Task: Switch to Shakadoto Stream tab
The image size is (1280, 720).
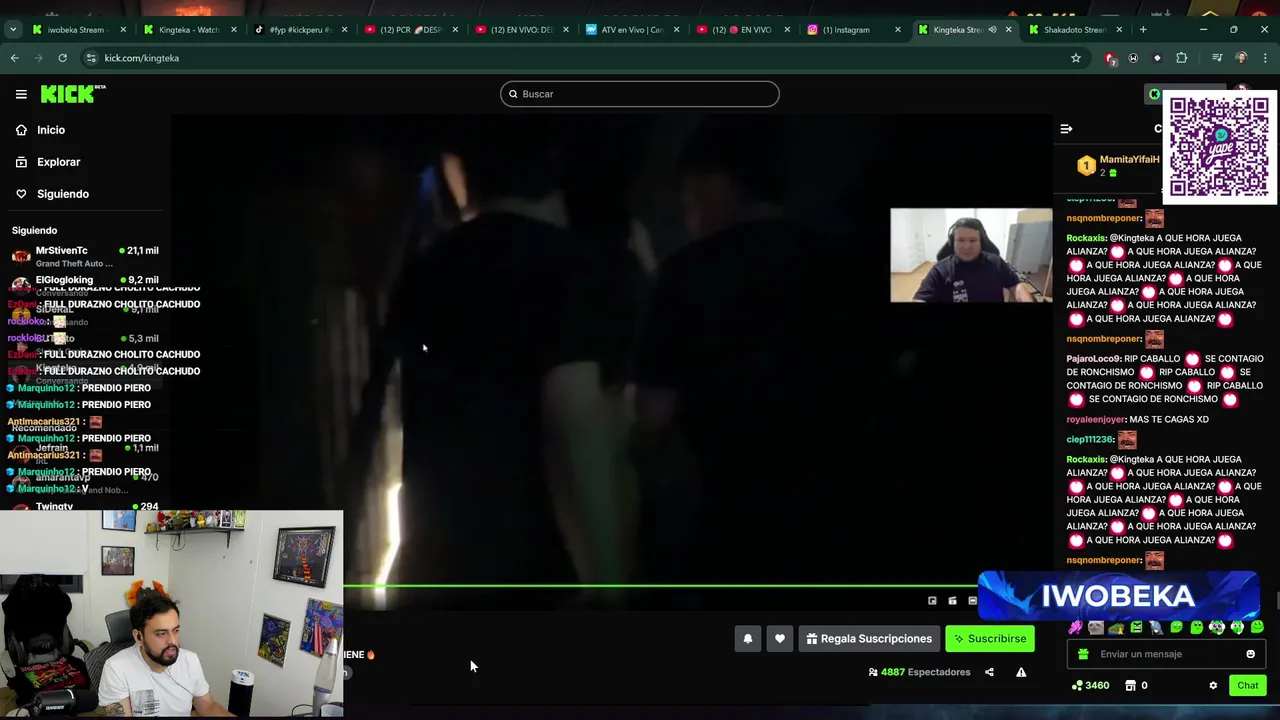Action: tap(1074, 30)
